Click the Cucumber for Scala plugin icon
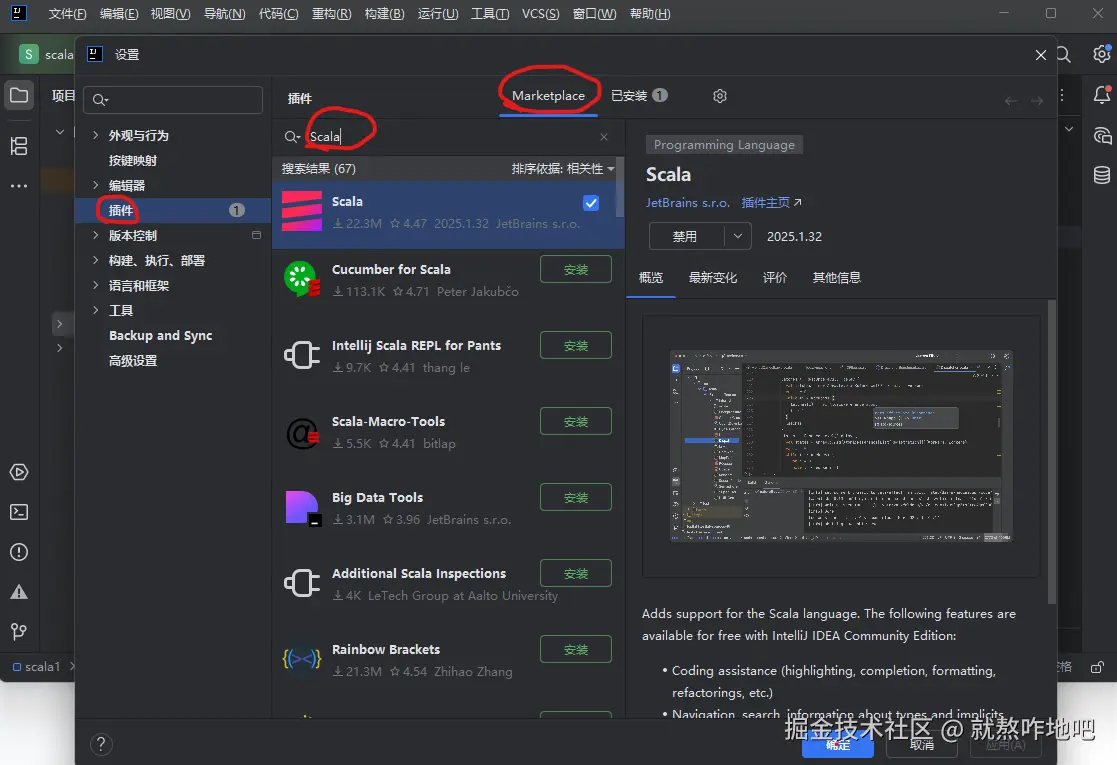This screenshot has width=1117, height=765. click(x=302, y=279)
